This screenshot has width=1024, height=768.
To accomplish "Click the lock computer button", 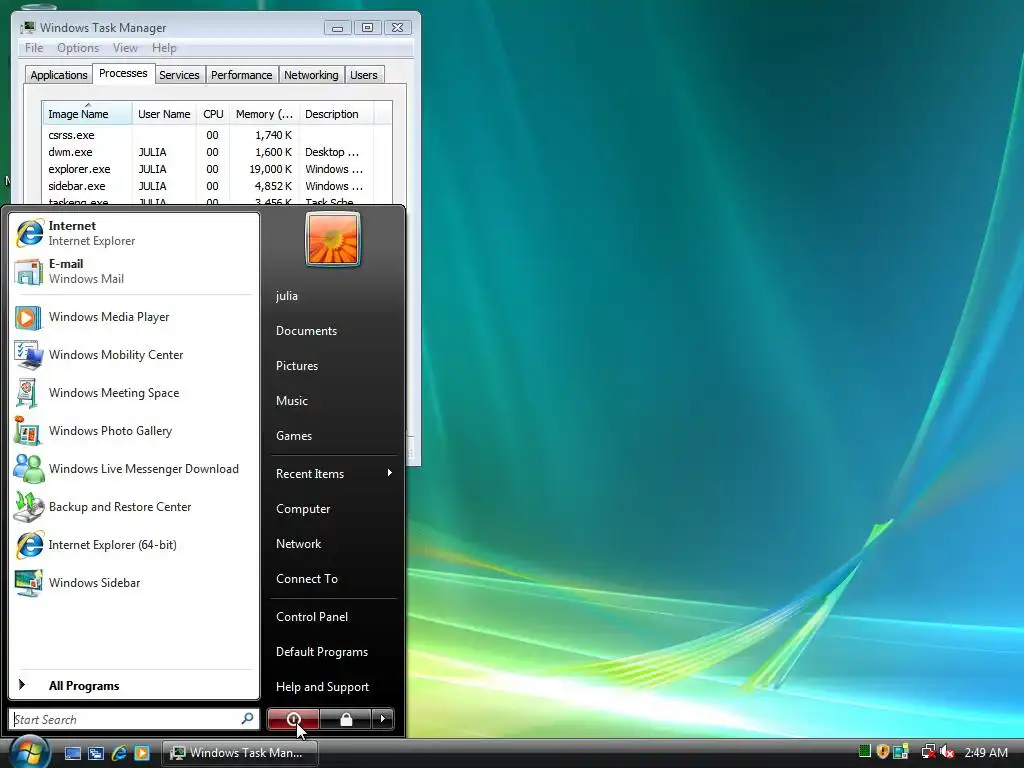I will pos(345,719).
